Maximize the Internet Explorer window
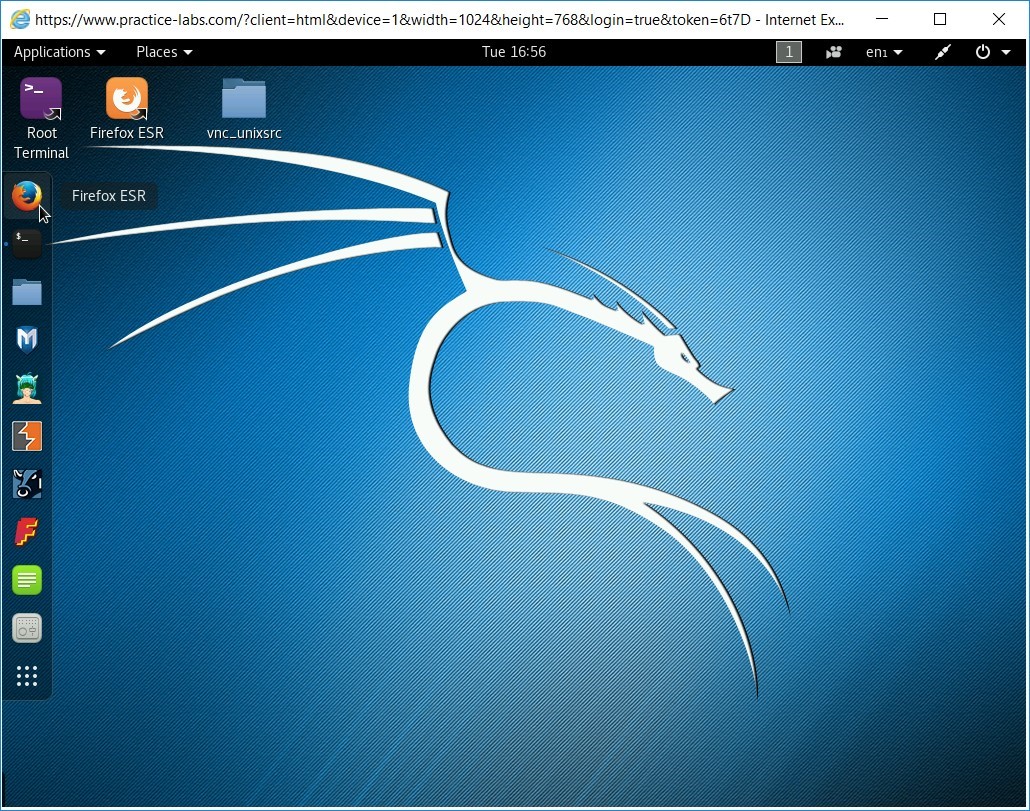The width and height of the screenshot is (1030, 811). tap(940, 19)
